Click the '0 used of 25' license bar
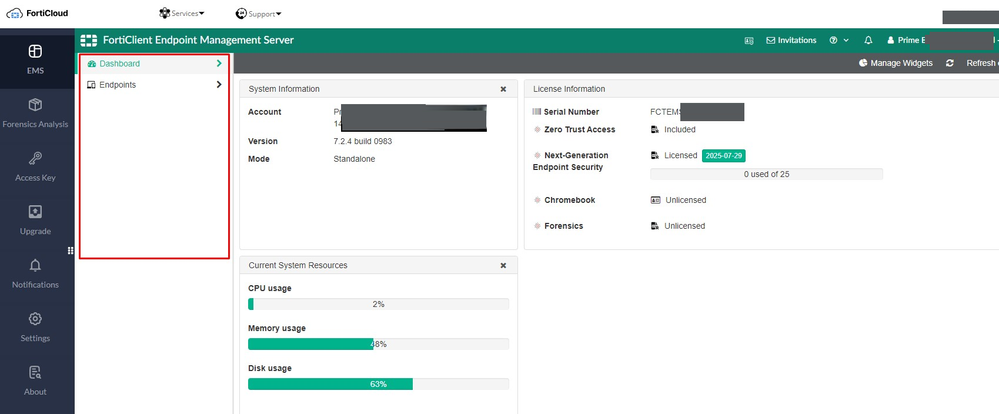The height and width of the screenshot is (414, 999). tap(766, 174)
